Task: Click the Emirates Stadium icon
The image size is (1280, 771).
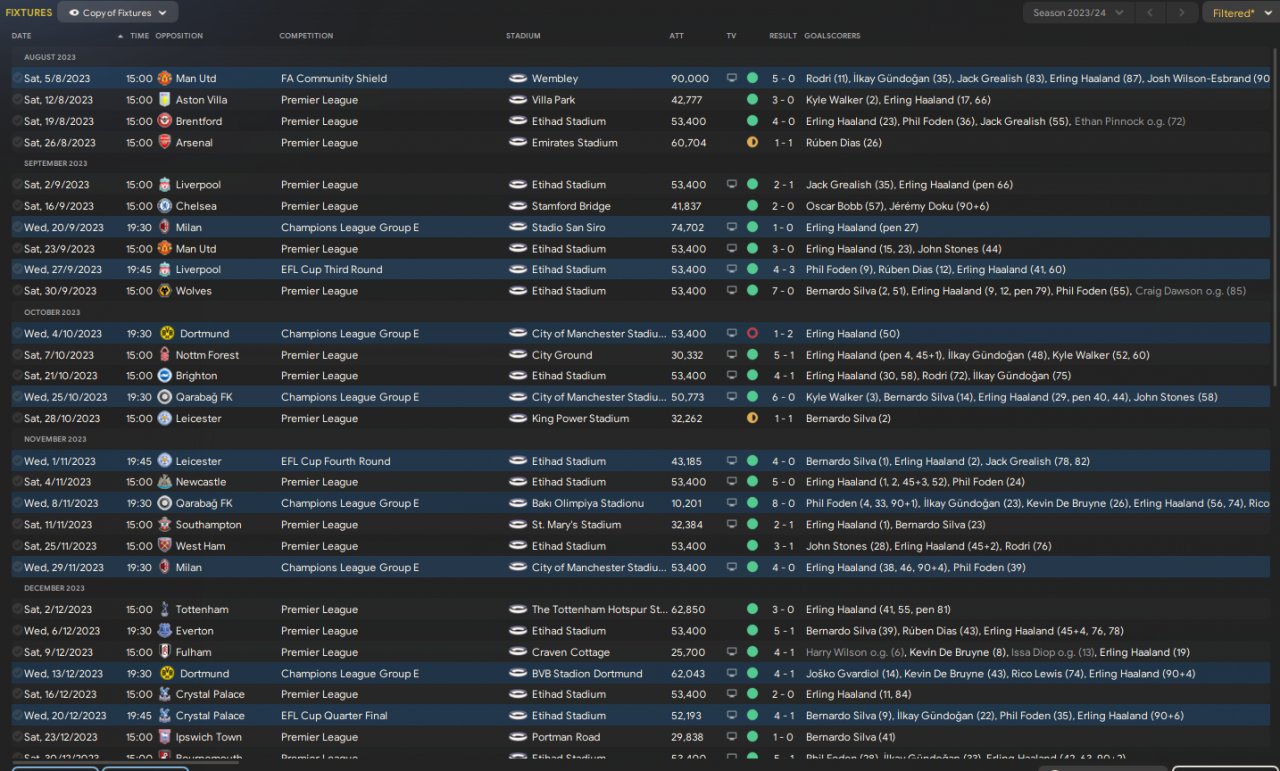Action: tap(517, 143)
